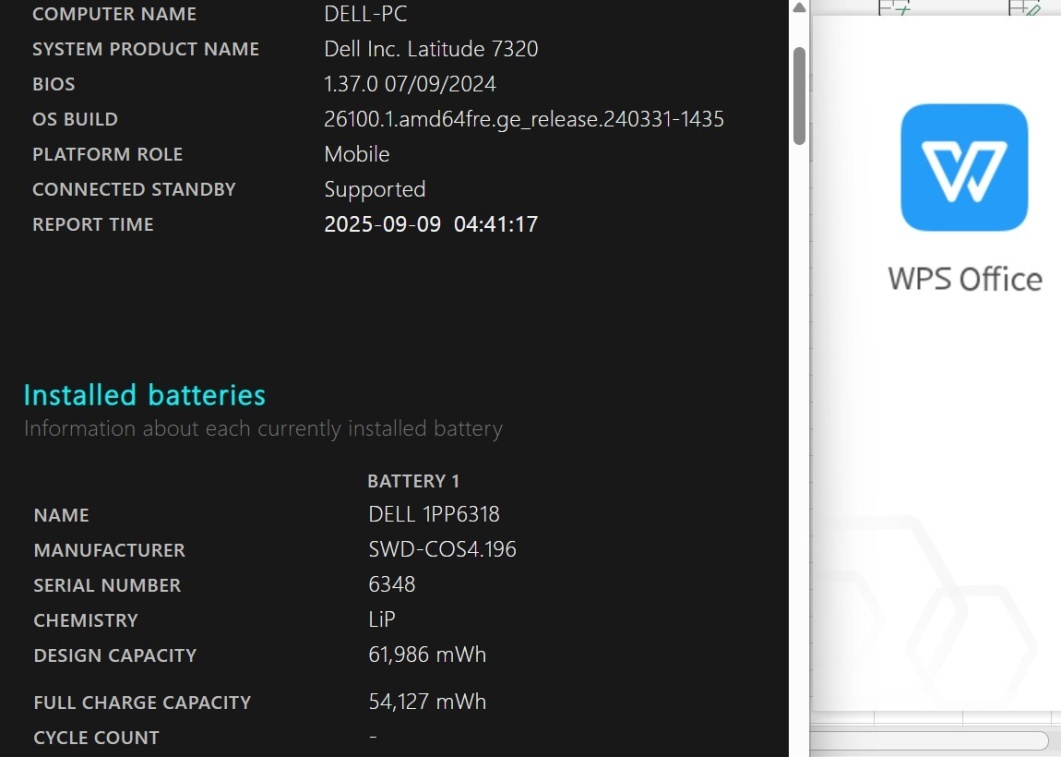Select report time 2025-09-09 04:41:17

coord(431,225)
